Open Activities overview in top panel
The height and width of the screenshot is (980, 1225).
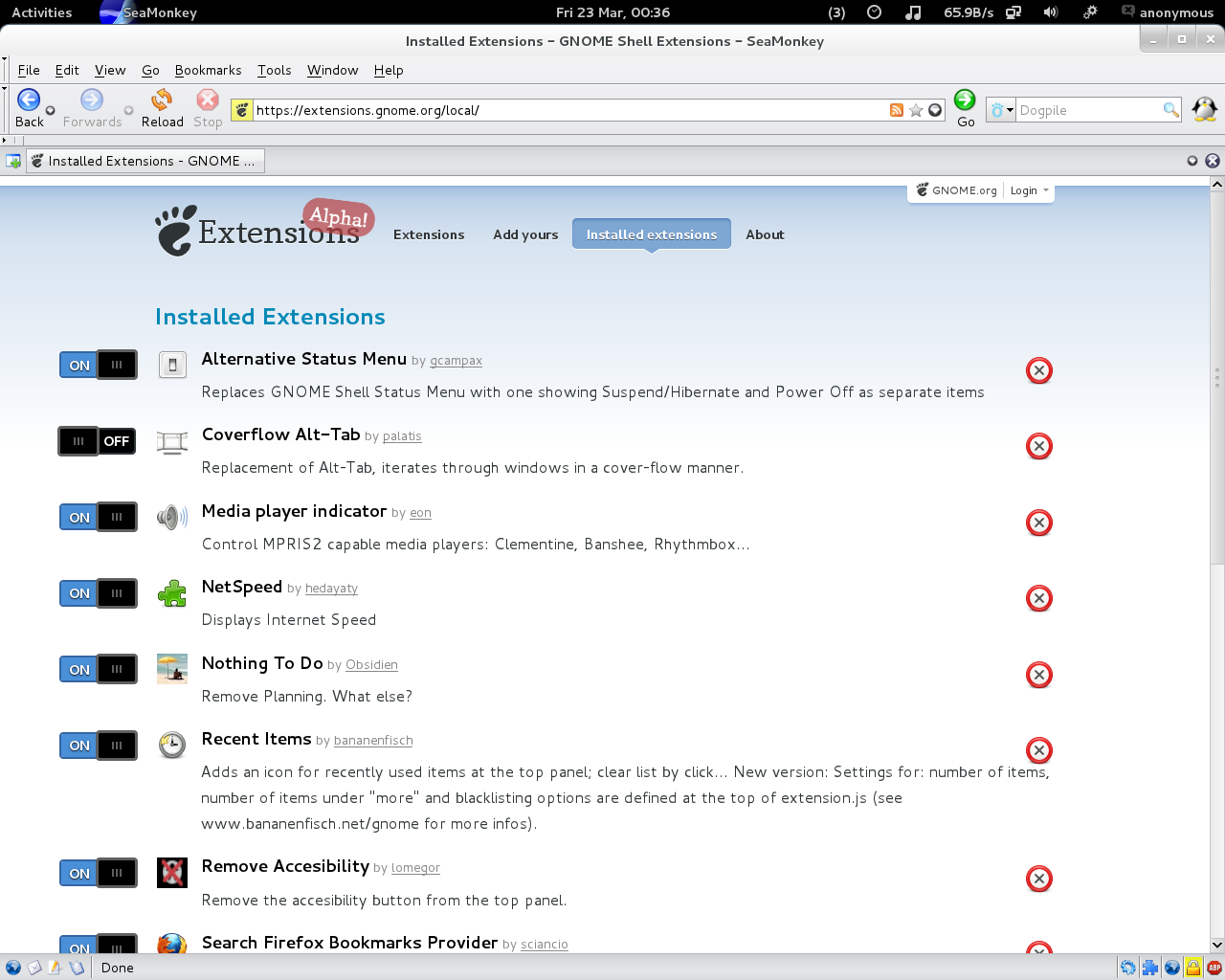tap(41, 12)
